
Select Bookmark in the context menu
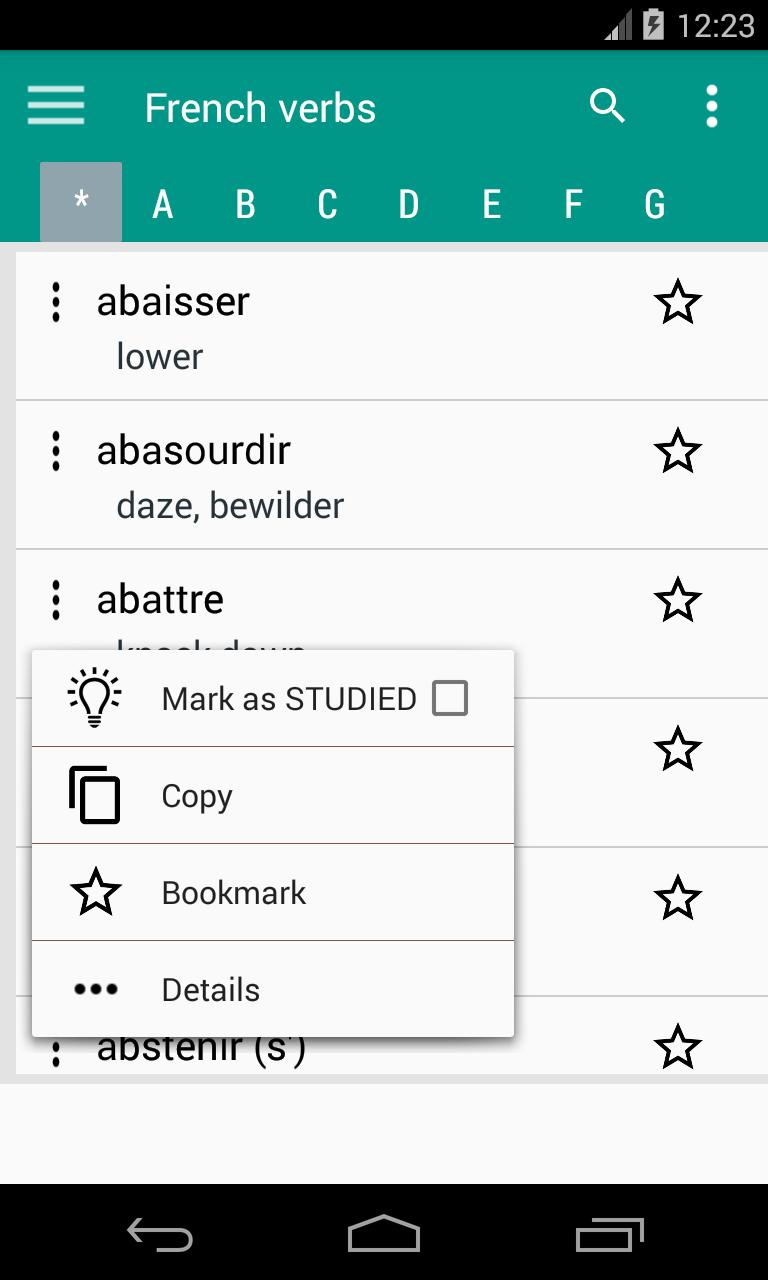(x=273, y=893)
